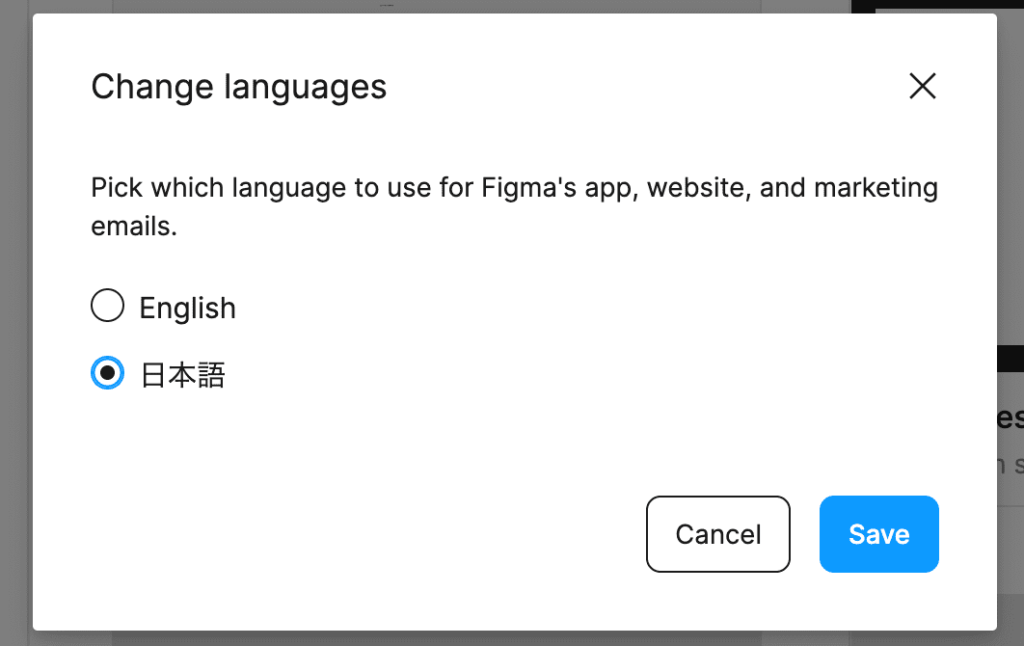Click the Change languages dialog title
This screenshot has height=646, width=1024.
tap(238, 87)
